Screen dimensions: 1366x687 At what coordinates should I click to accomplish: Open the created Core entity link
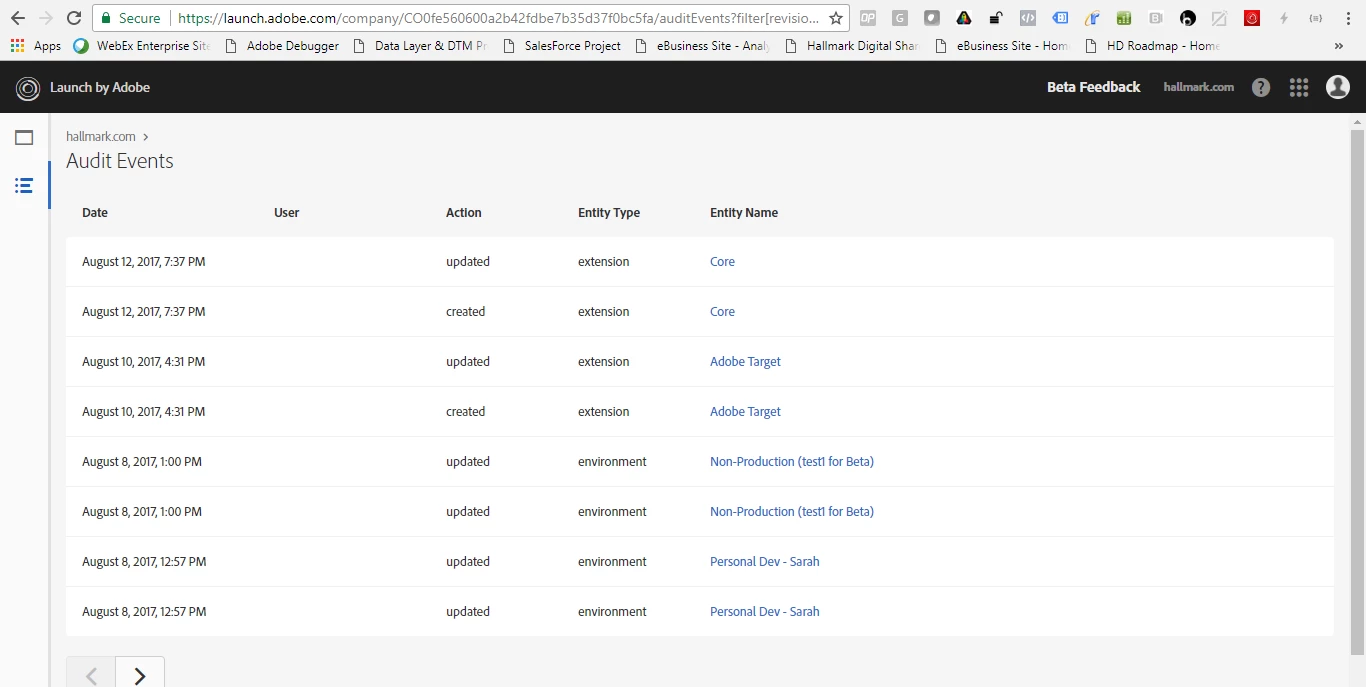722,312
